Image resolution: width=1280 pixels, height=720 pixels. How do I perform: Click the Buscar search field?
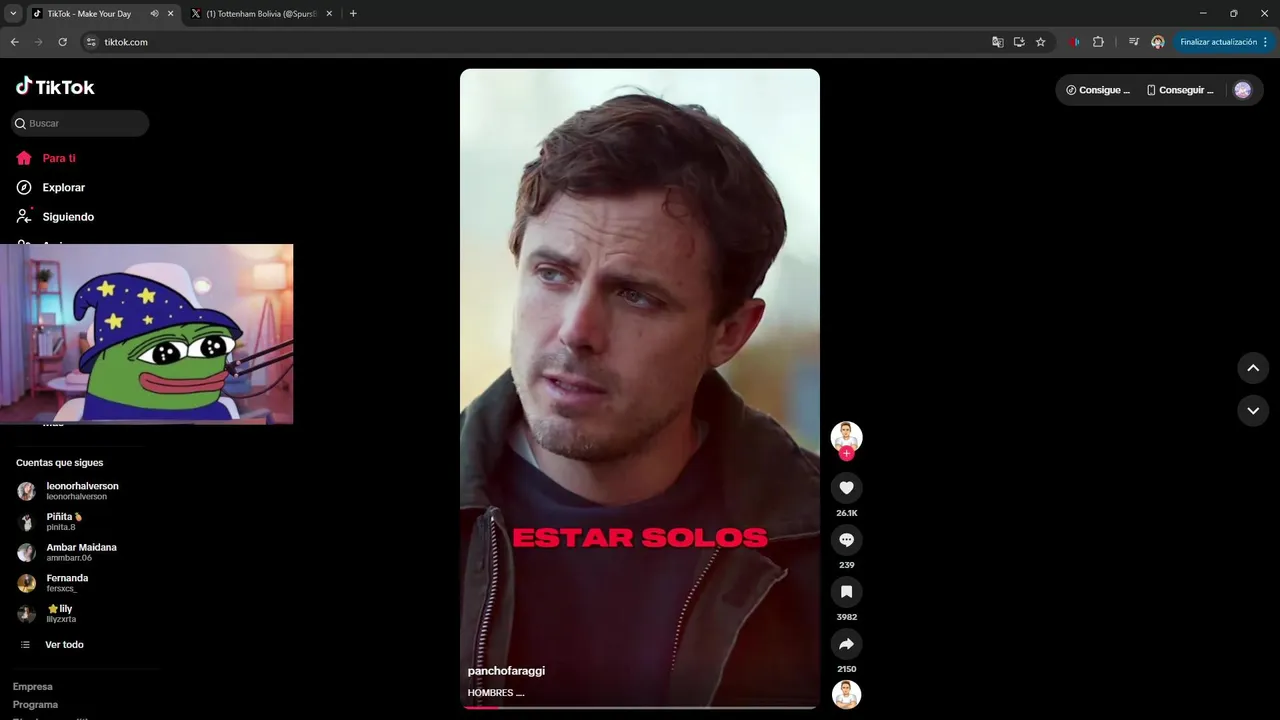pos(80,123)
